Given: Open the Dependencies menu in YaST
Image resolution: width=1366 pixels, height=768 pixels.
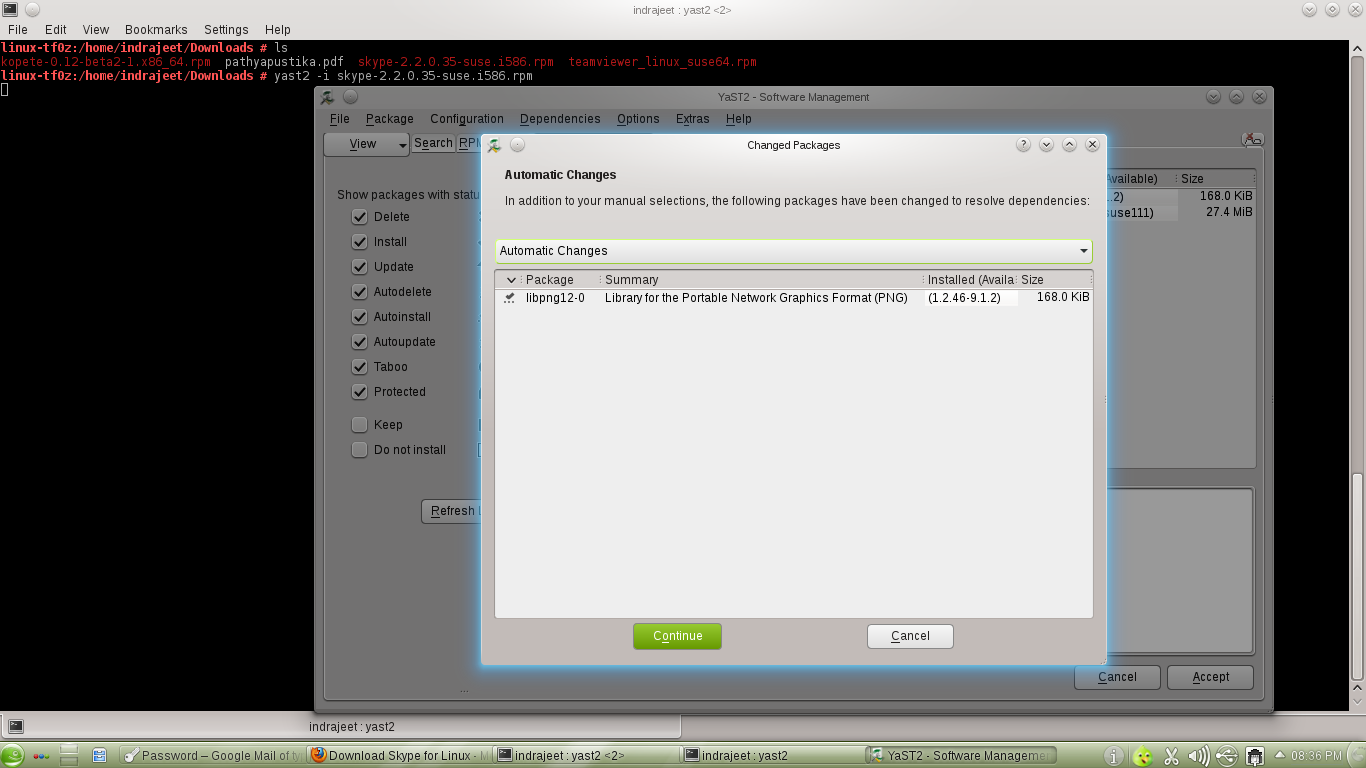Looking at the screenshot, I should pyautogui.click(x=560, y=119).
